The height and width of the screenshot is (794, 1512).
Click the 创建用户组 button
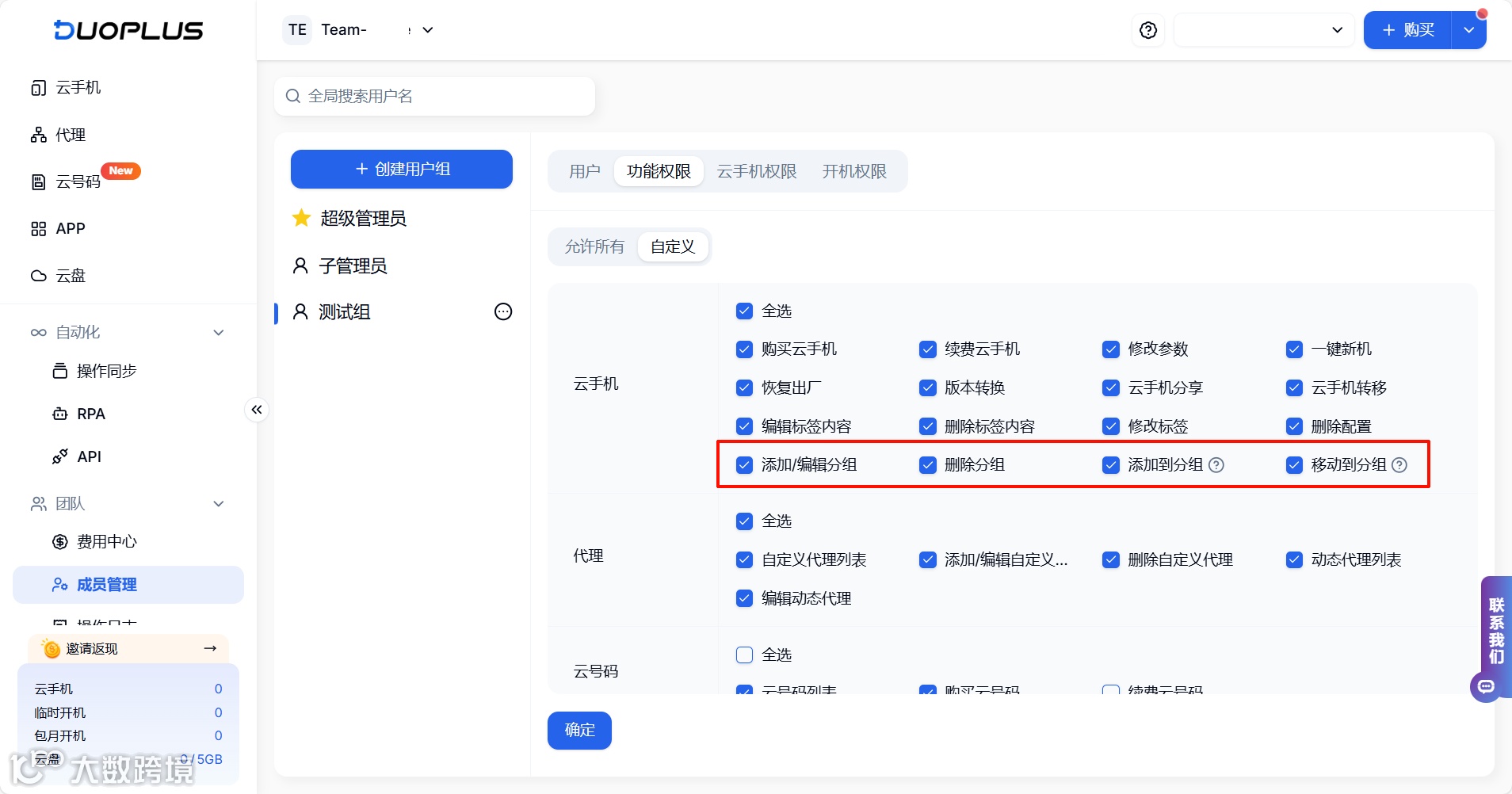(x=402, y=169)
